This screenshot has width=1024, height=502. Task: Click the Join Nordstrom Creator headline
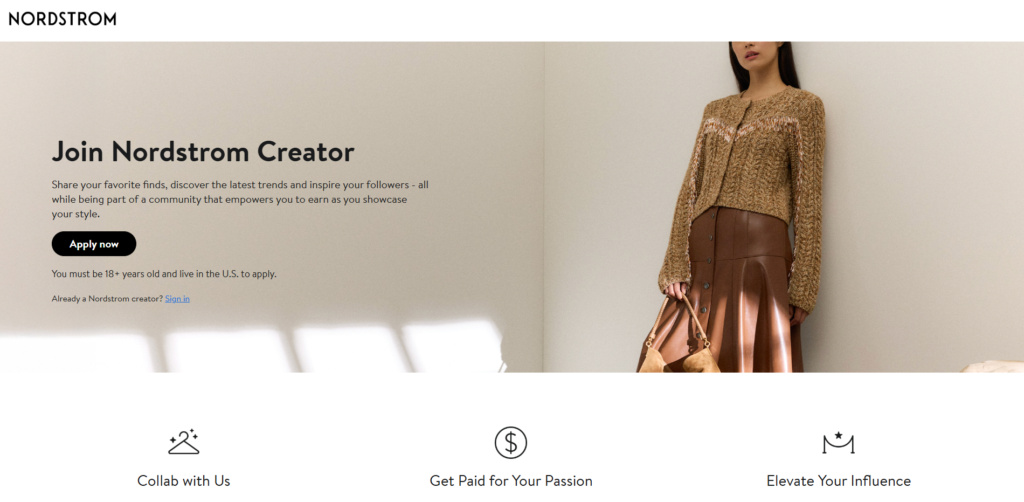pyautogui.click(x=203, y=151)
